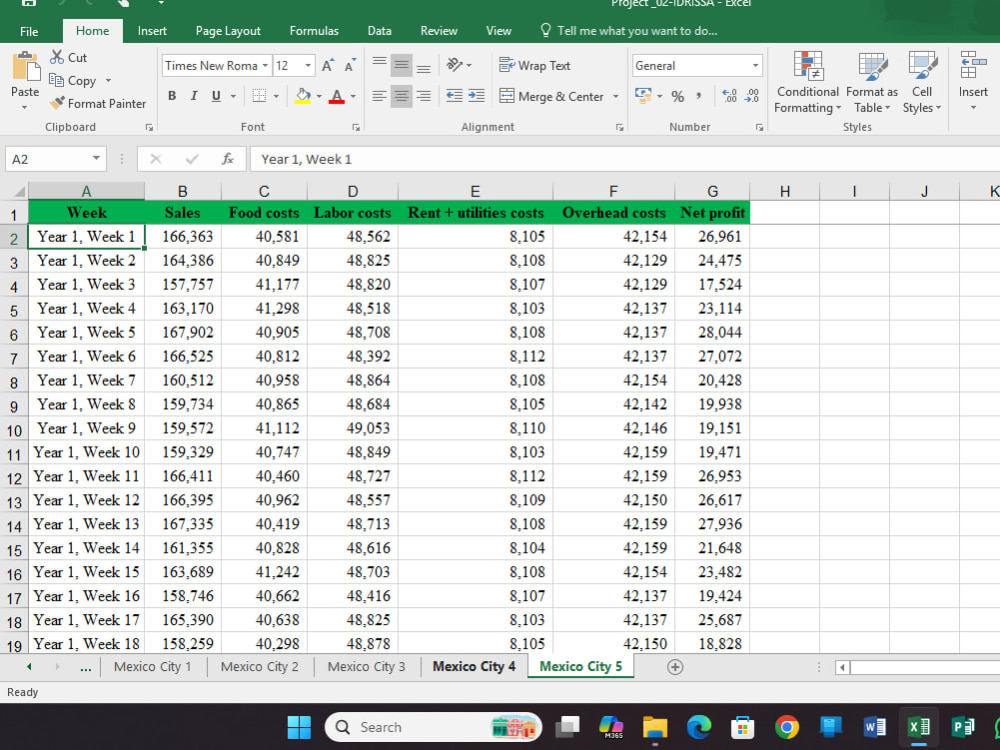This screenshot has height=750, width=1000.
Task: Switch to Data tab
Action: 379,31
